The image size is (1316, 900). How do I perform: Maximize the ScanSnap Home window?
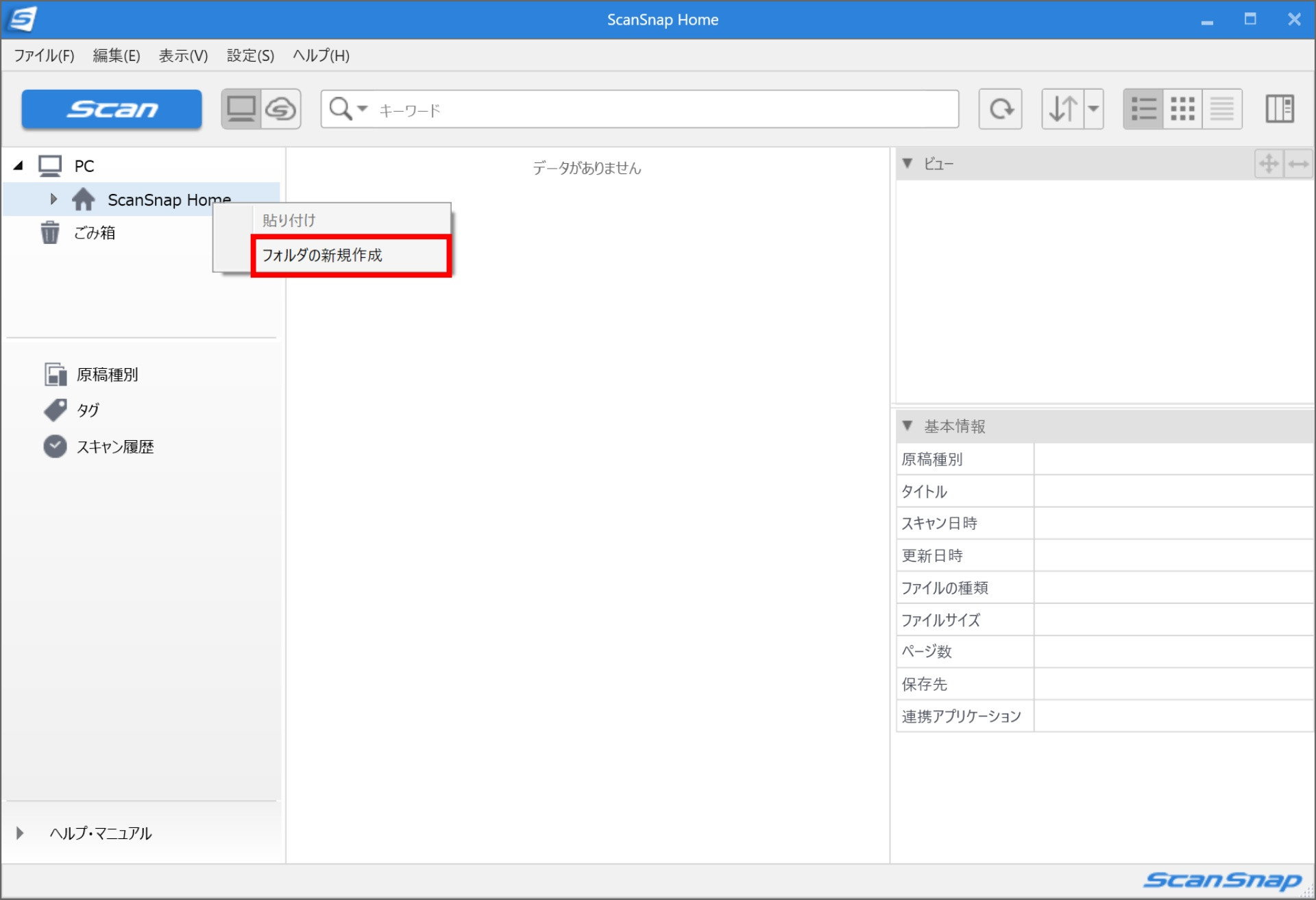point(1250,19)
